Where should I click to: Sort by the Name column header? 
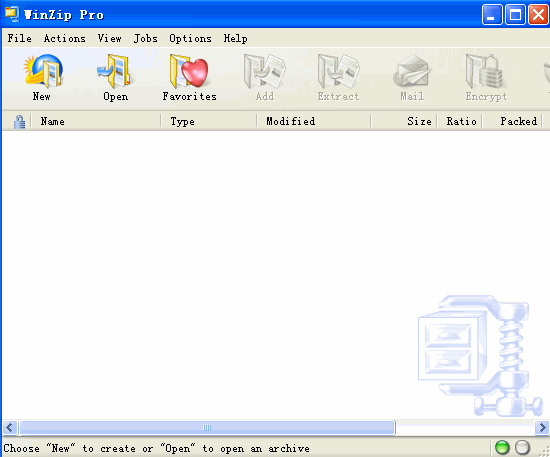[96, 121]
